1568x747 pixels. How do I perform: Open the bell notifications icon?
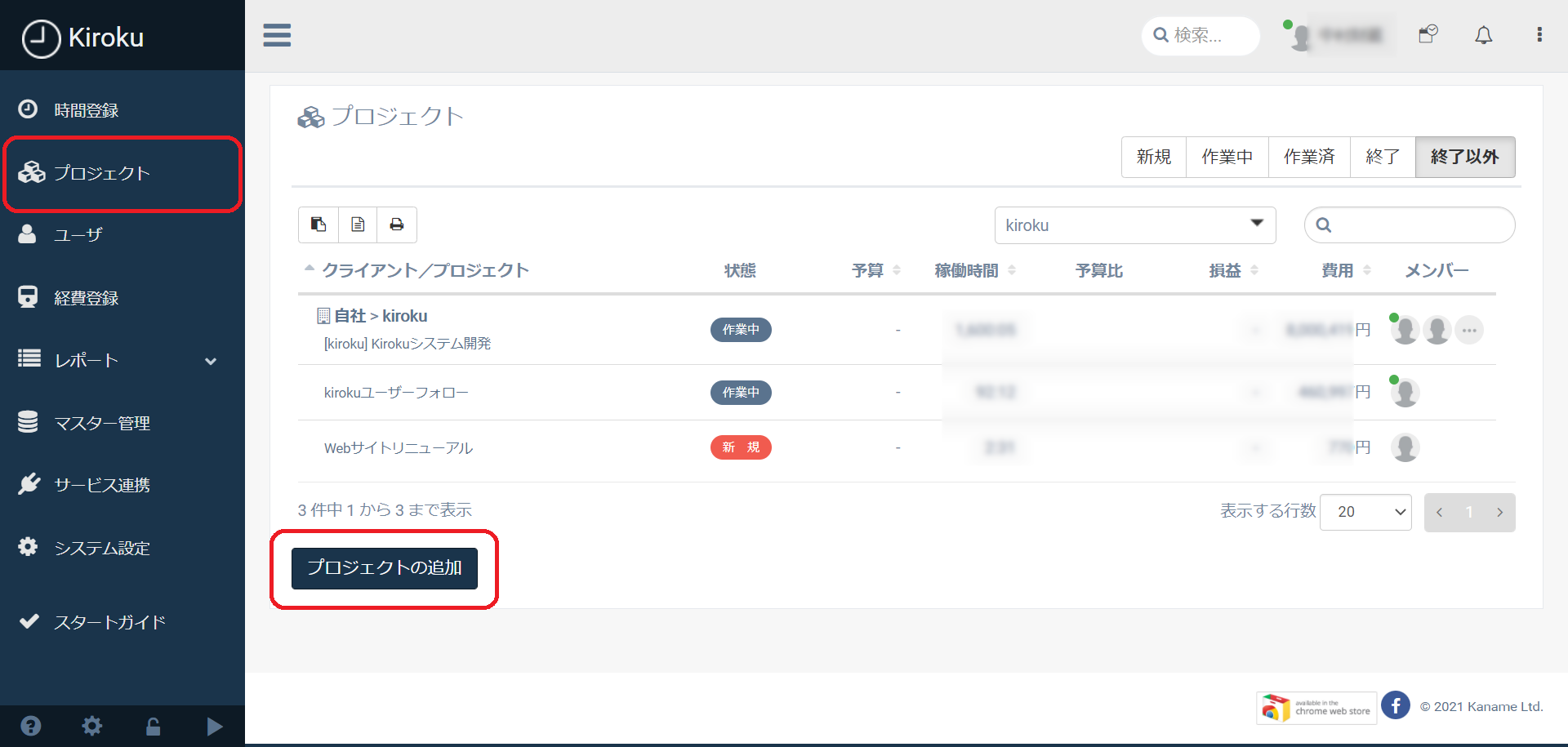1484,35
